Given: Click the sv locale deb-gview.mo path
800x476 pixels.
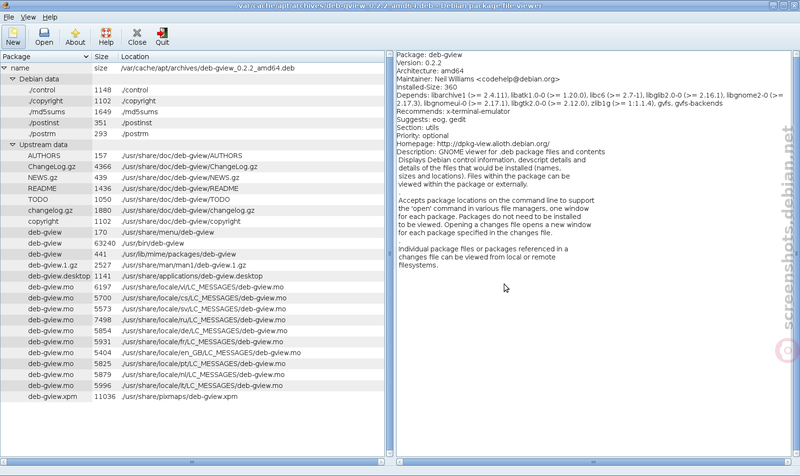Looking at the screenshot, I should 204,309.
